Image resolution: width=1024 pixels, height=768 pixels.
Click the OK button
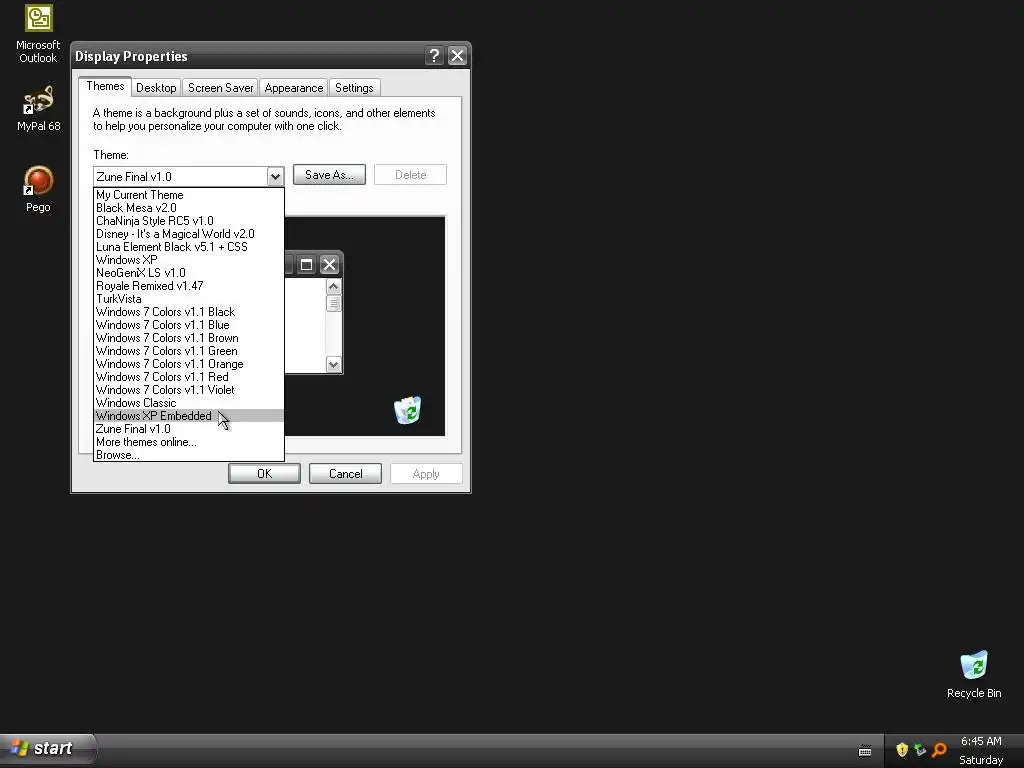coord(264,473)
